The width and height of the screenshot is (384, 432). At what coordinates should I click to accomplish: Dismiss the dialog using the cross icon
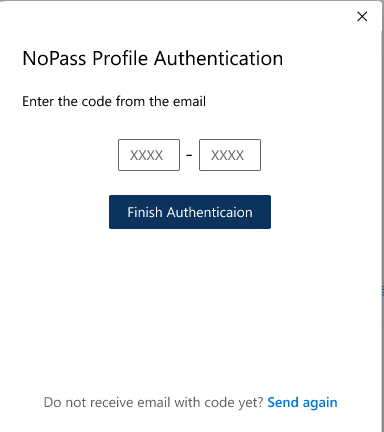point(362,16)
